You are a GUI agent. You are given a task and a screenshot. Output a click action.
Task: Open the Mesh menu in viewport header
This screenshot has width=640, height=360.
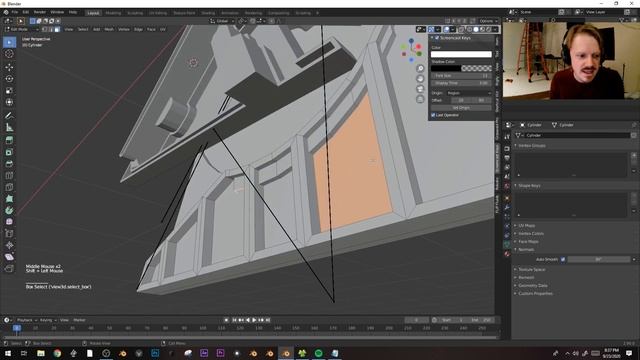click(x=109, y=29)
